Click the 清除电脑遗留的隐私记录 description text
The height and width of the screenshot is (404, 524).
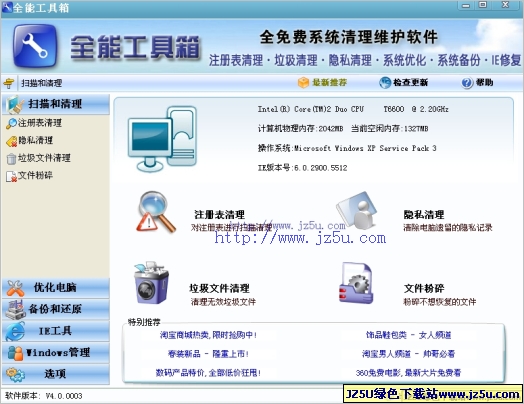coord(448,228)
